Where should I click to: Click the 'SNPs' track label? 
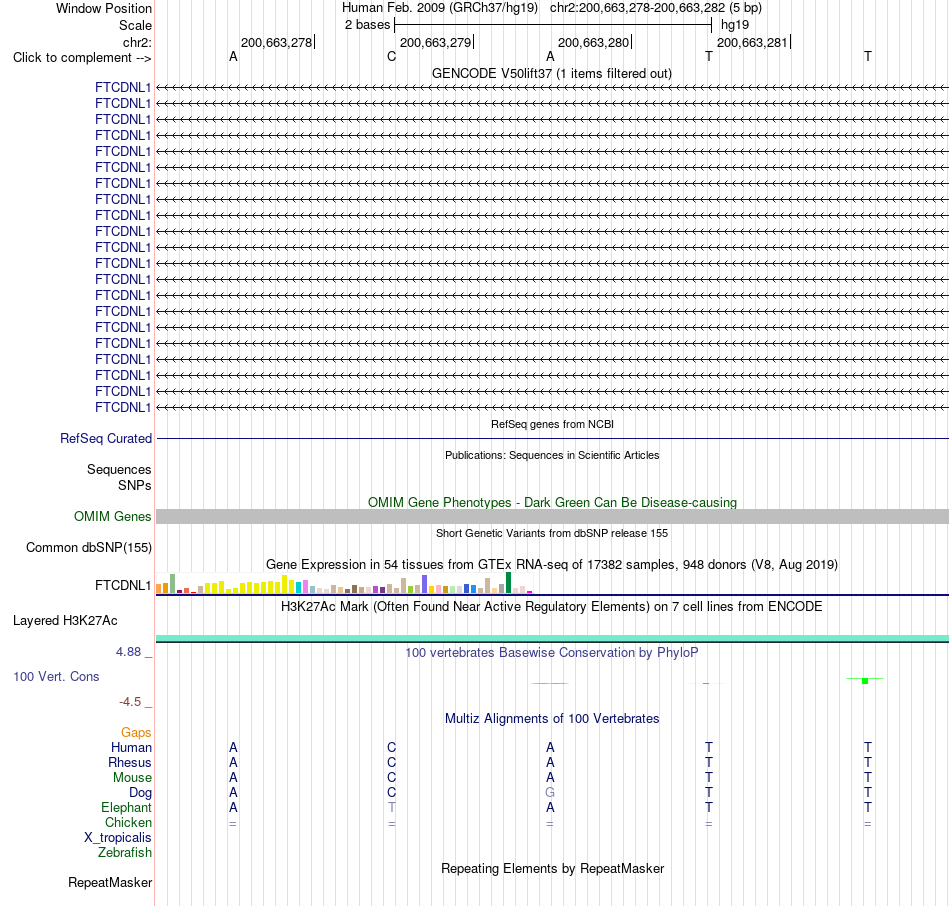click(135, 485)
